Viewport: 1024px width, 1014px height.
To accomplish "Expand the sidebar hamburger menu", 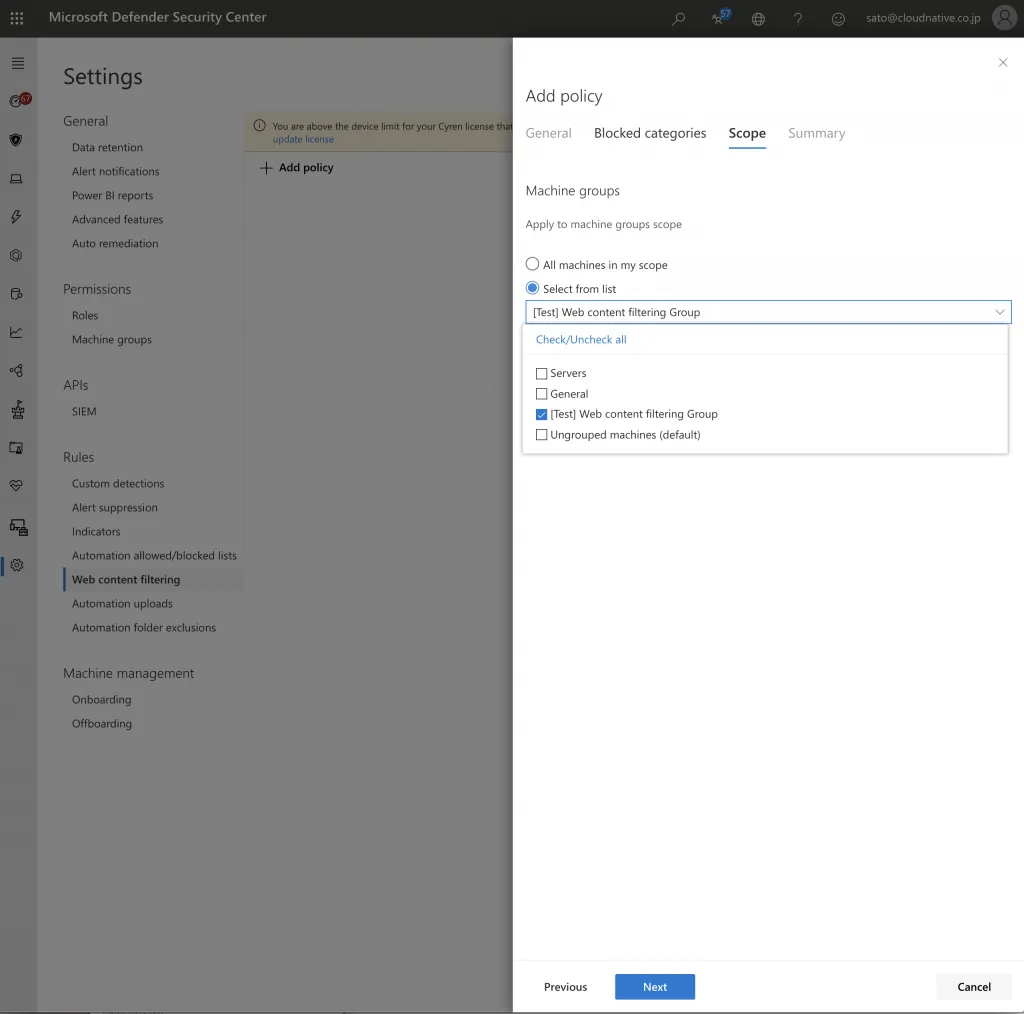I will [x=17, y=63].
